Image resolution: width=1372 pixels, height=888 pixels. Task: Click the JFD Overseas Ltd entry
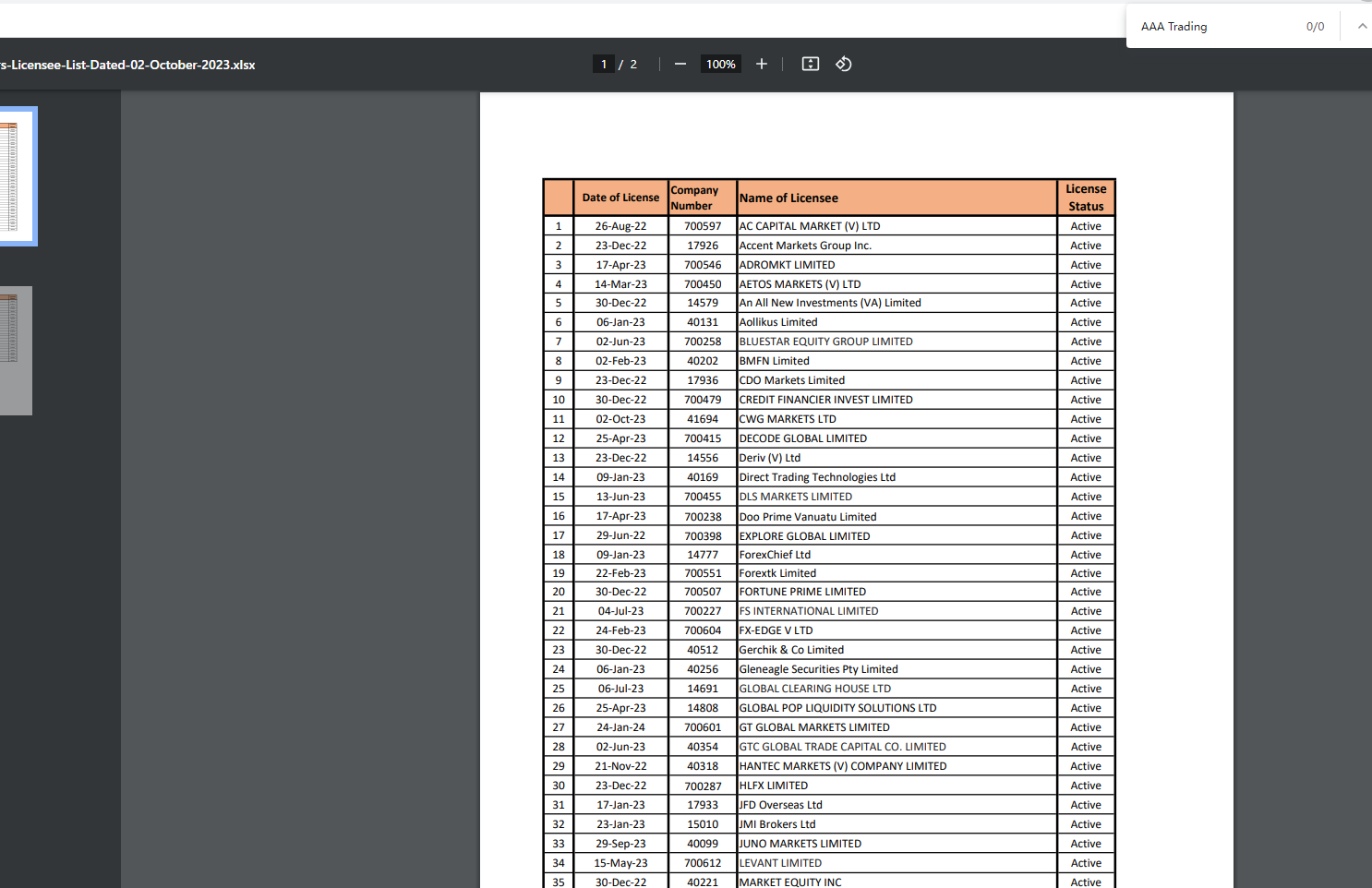tap(781, 805)
